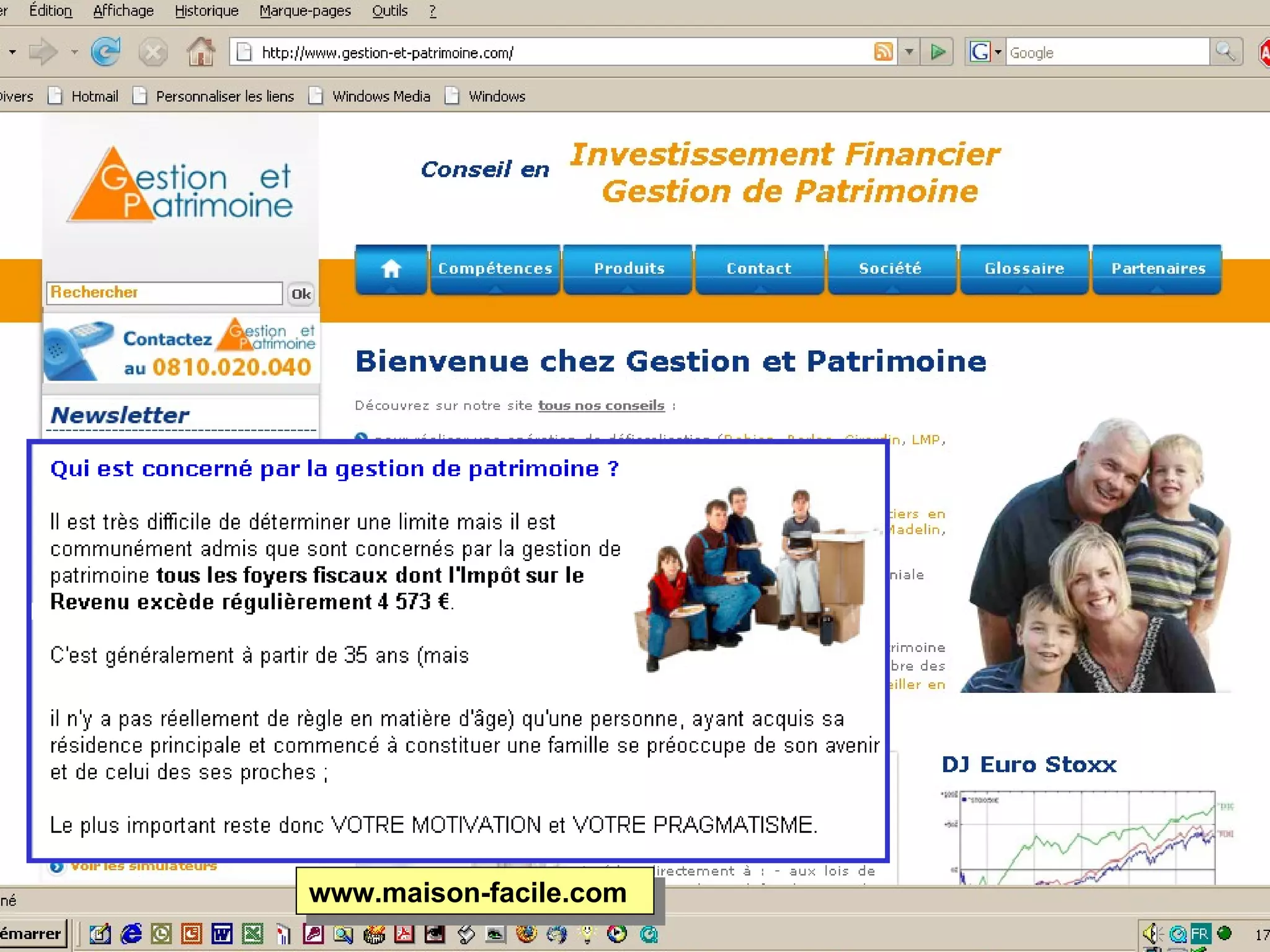
Task: Follow the 'tous nos conseils' link
Action: click(601, 406)
